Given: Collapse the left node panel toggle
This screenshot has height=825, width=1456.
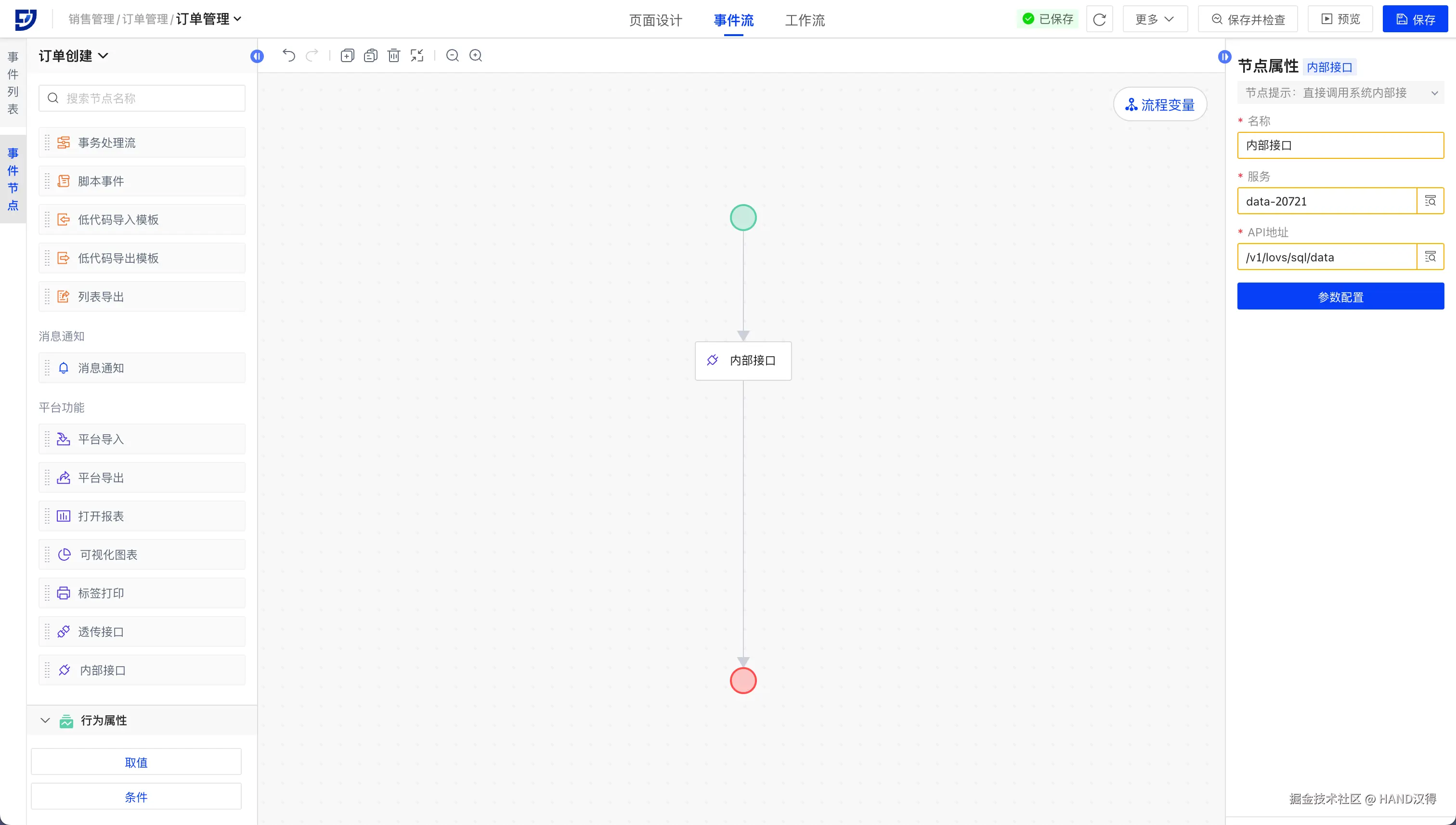Looking at the screenshot, I should click(x=257, y=56).
